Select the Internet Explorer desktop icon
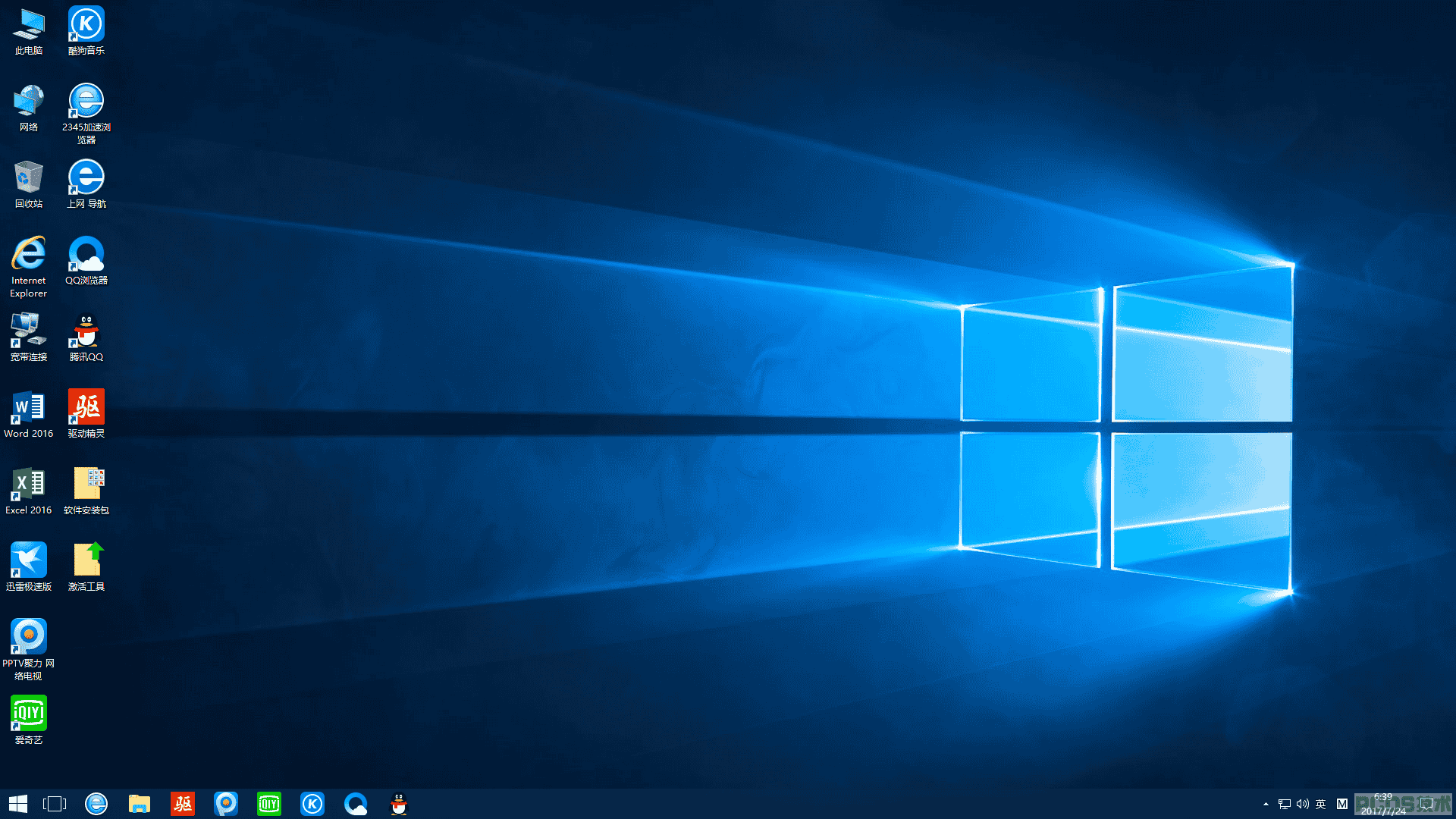Viewport: 1456px width, 819px height. click(29, 267)
